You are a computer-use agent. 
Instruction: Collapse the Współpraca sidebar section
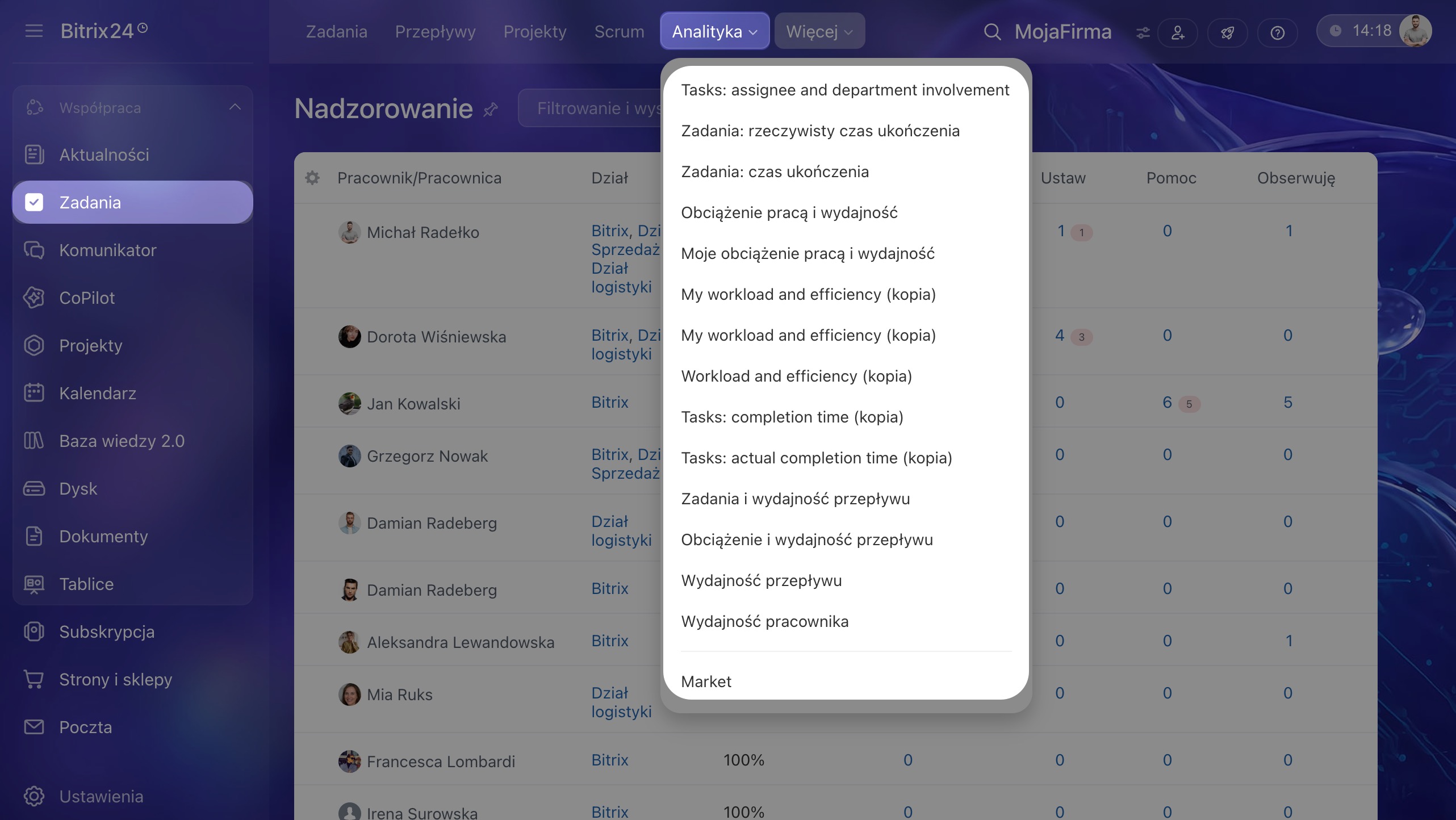pos(235,107)
